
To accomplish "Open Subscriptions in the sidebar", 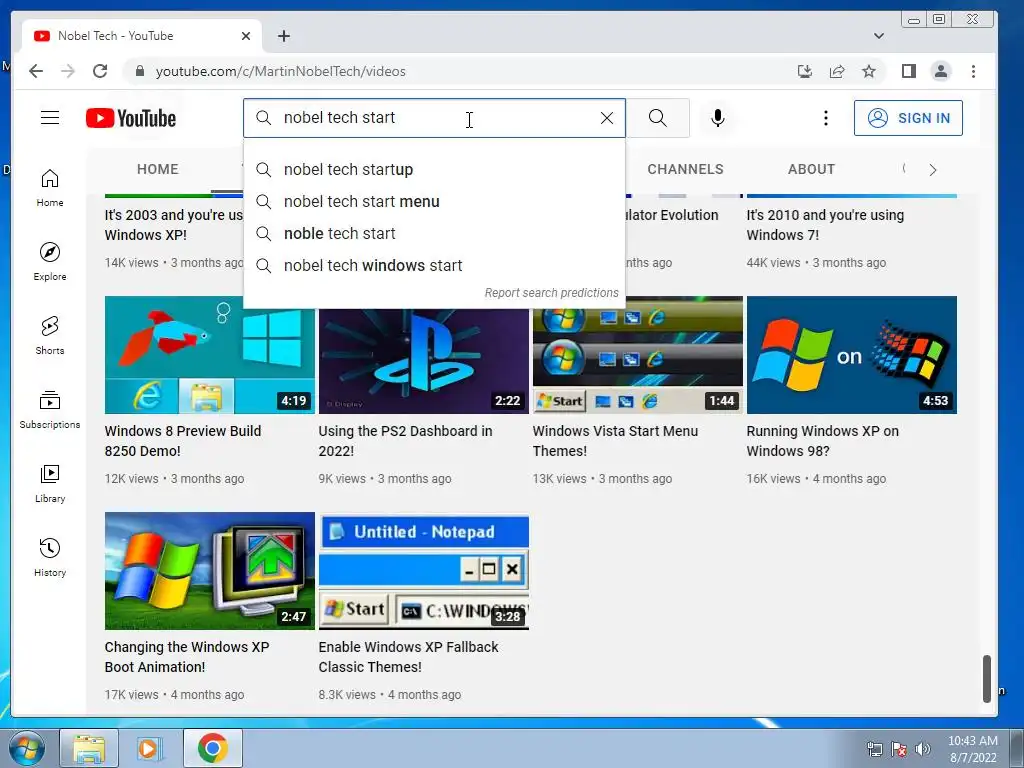I will coord(50,409).
